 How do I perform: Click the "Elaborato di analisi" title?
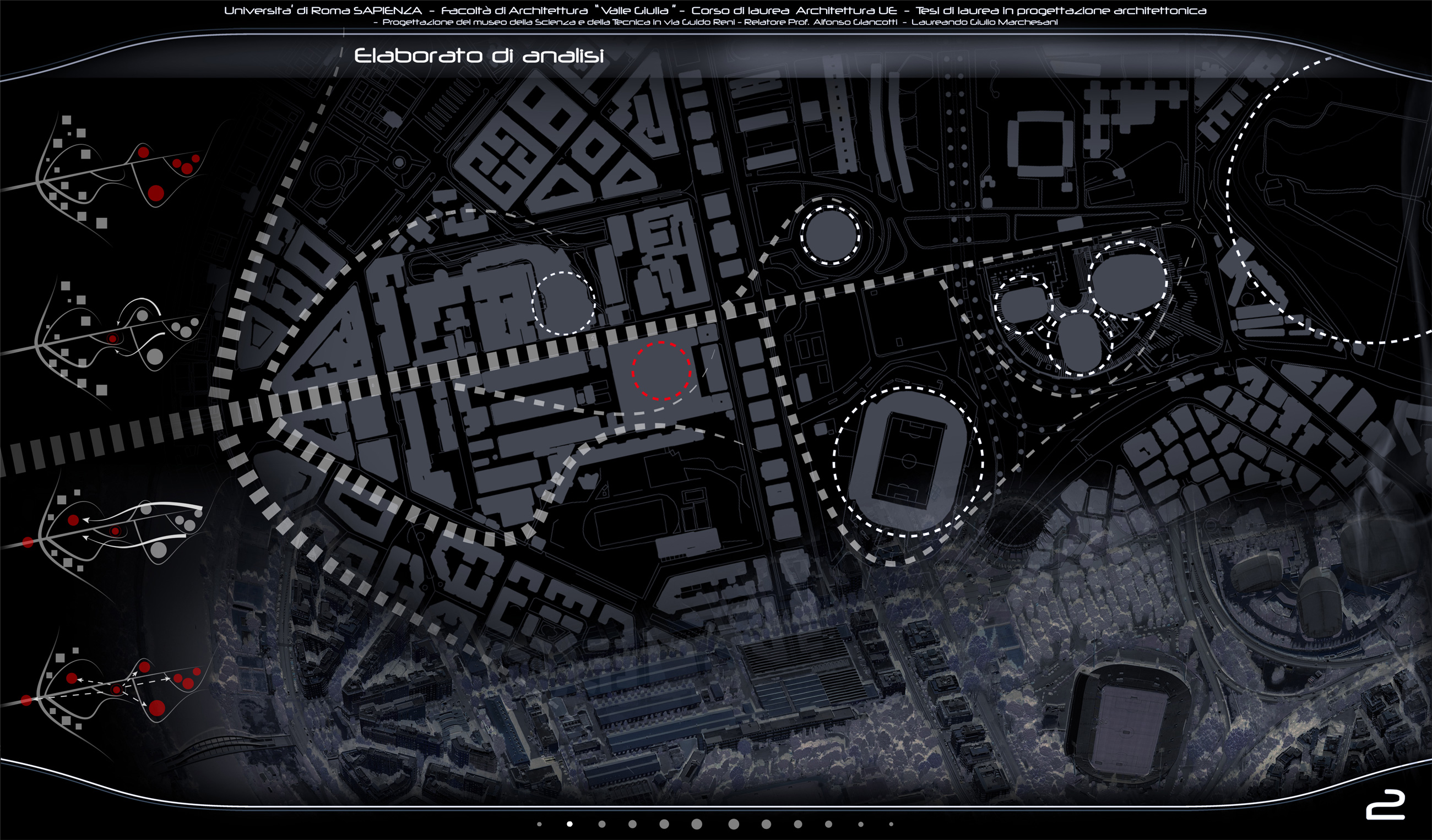479,56
